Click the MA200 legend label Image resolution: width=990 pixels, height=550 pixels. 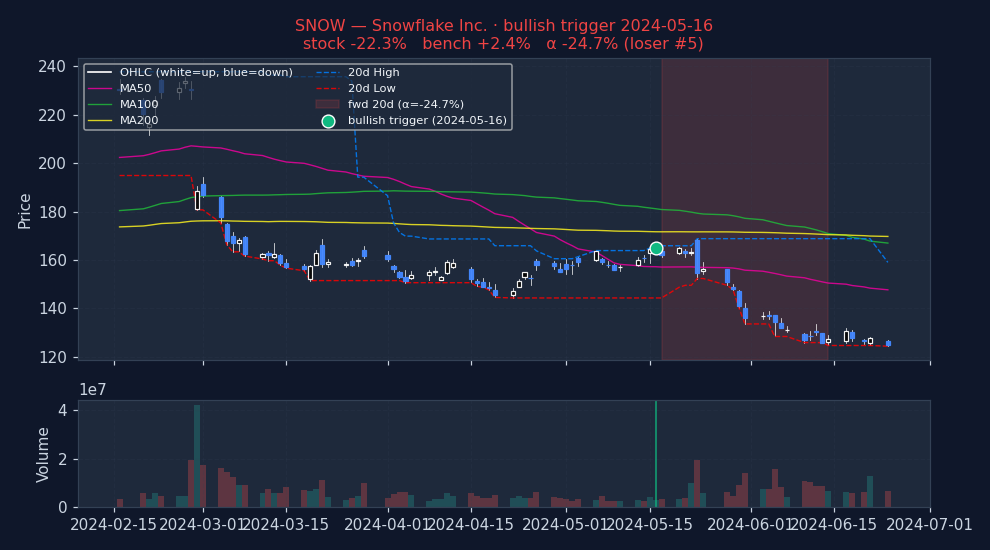[x=139, y=121]
